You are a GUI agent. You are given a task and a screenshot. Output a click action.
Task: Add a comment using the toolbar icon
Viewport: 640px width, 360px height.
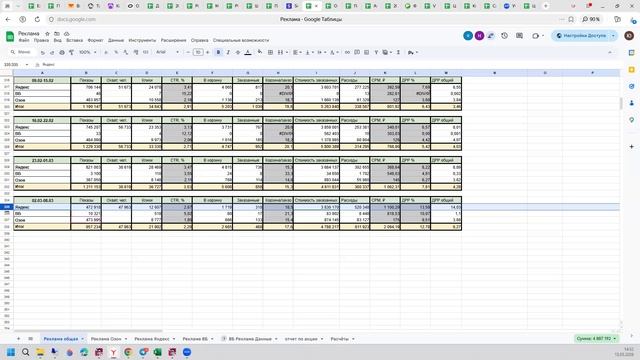point(357,52)
